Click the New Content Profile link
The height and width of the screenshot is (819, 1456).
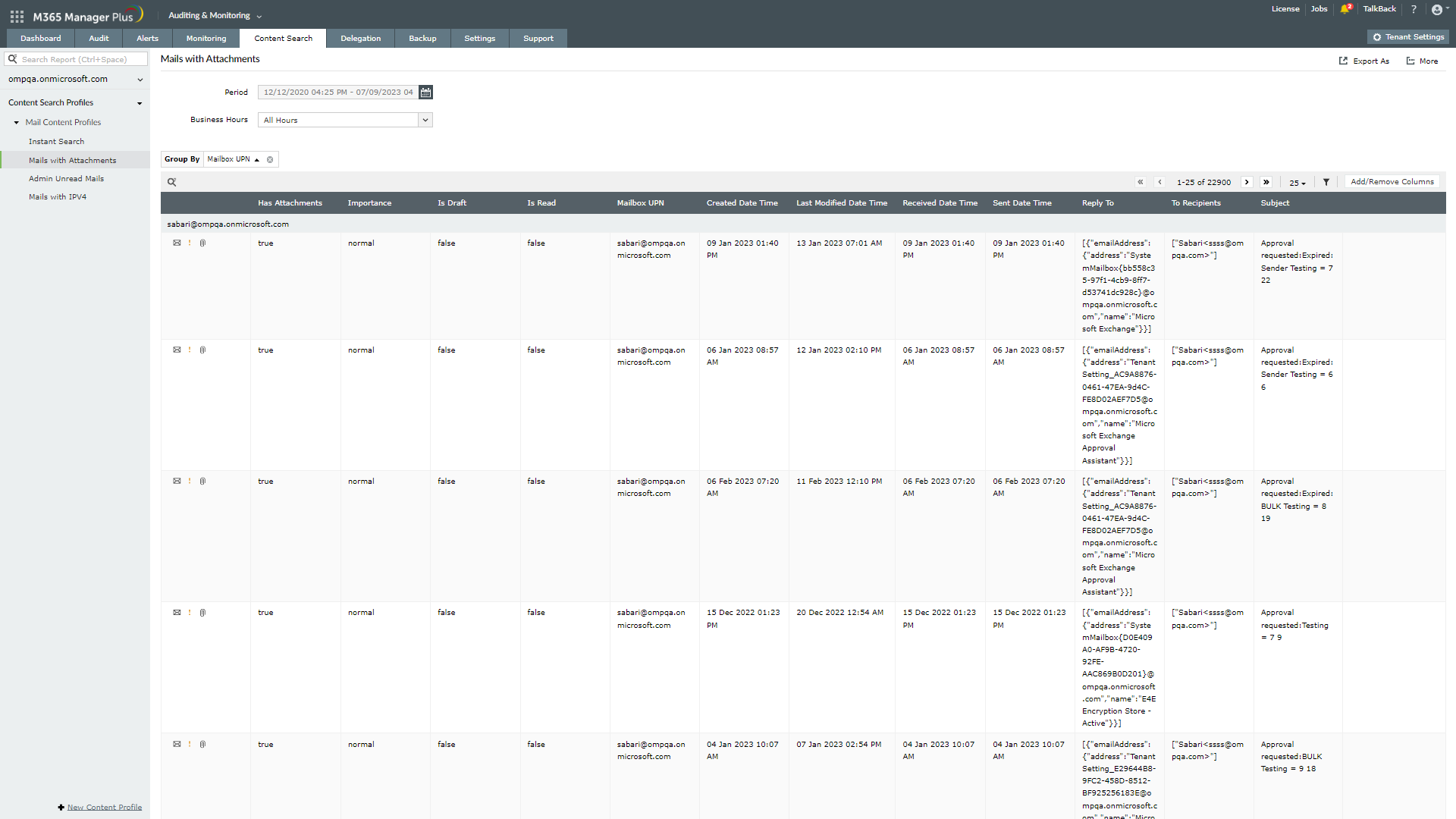(104, 808)
